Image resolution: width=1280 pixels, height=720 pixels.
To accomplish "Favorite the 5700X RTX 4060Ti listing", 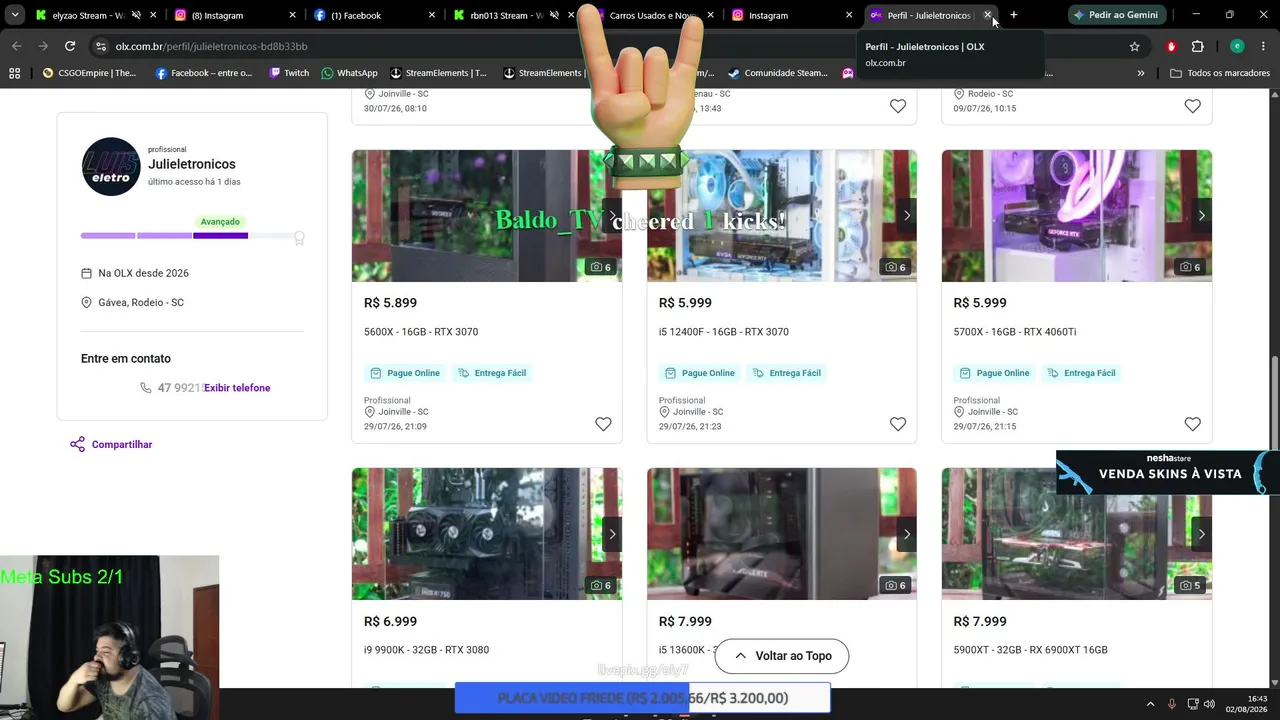I will click(1192, 424).
